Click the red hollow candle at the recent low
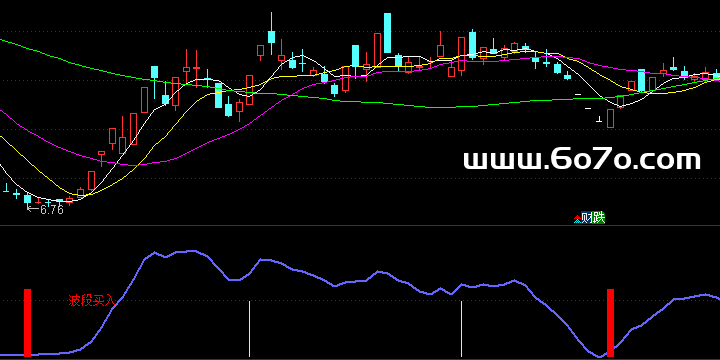The width and height of the screenshot is (720, 360). point(610,118)
